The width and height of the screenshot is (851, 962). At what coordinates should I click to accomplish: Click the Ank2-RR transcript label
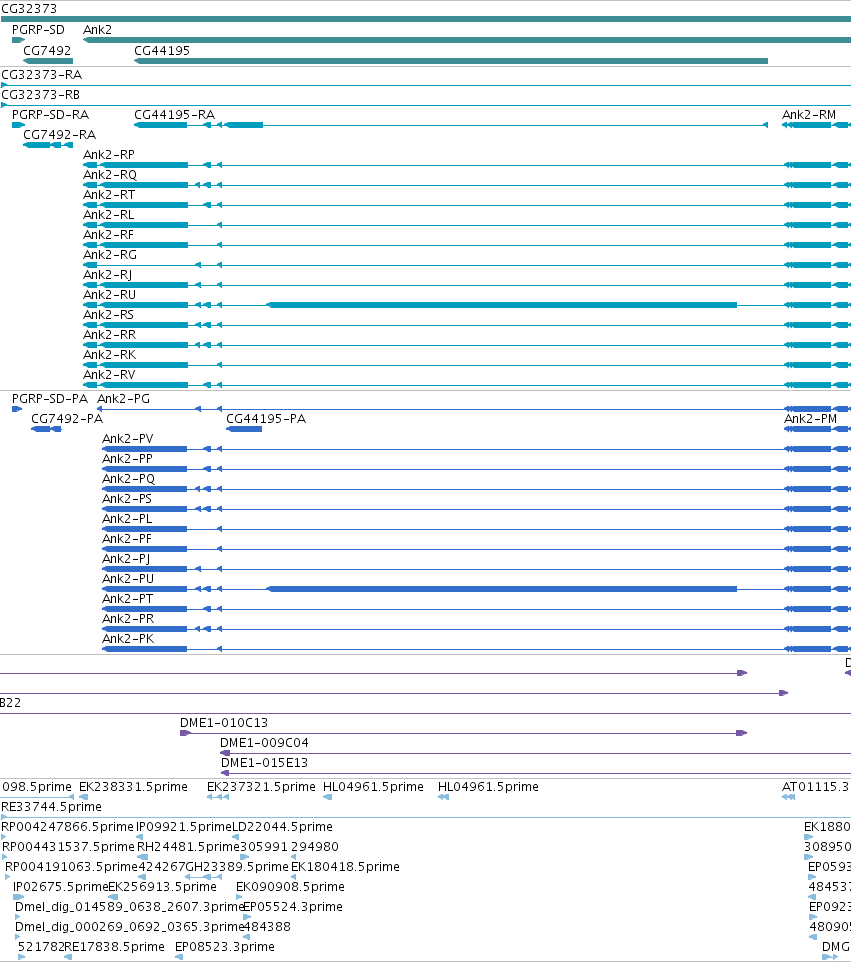(x=110, y=334)
